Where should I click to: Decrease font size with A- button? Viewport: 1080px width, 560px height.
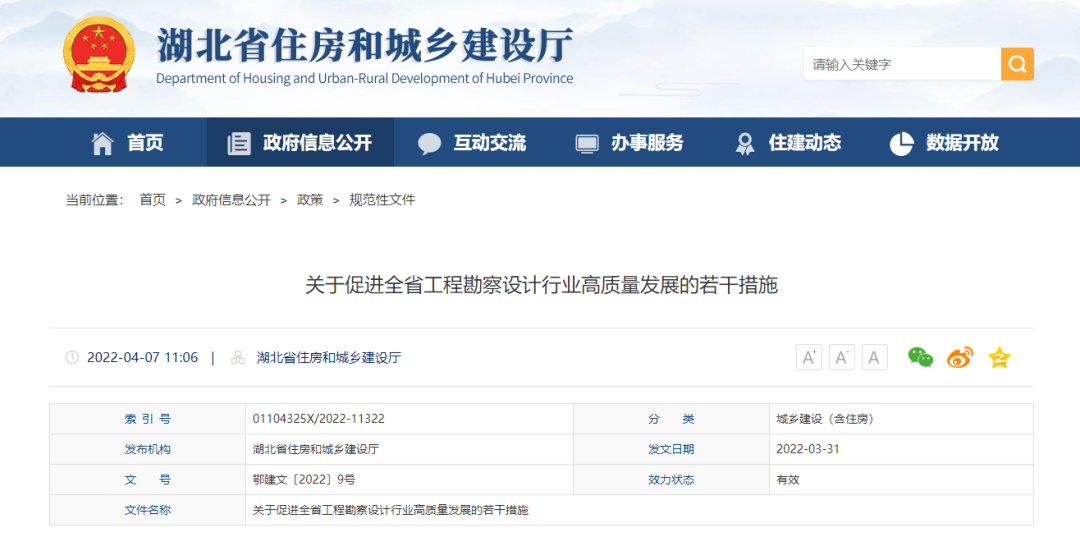[x=842, y=357]
